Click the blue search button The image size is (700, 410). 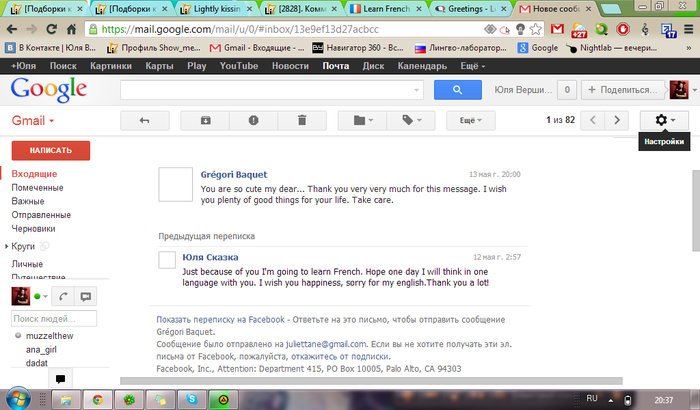[458, 90]
